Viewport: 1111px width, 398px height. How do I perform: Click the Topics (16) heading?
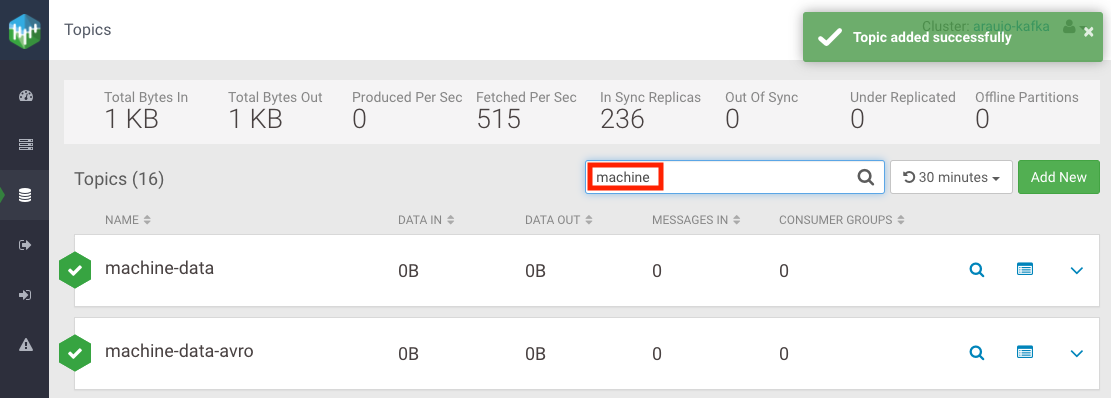(119, 180)
